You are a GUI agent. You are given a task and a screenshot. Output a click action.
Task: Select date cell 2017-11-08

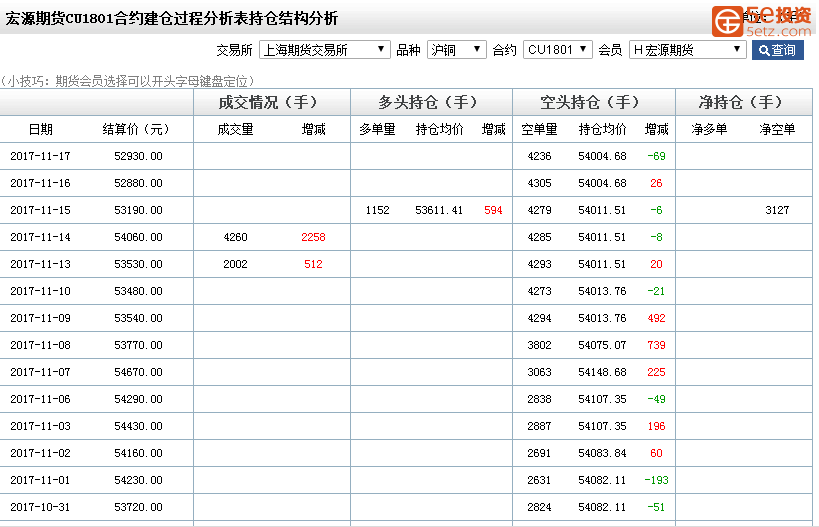pos(40,345)
